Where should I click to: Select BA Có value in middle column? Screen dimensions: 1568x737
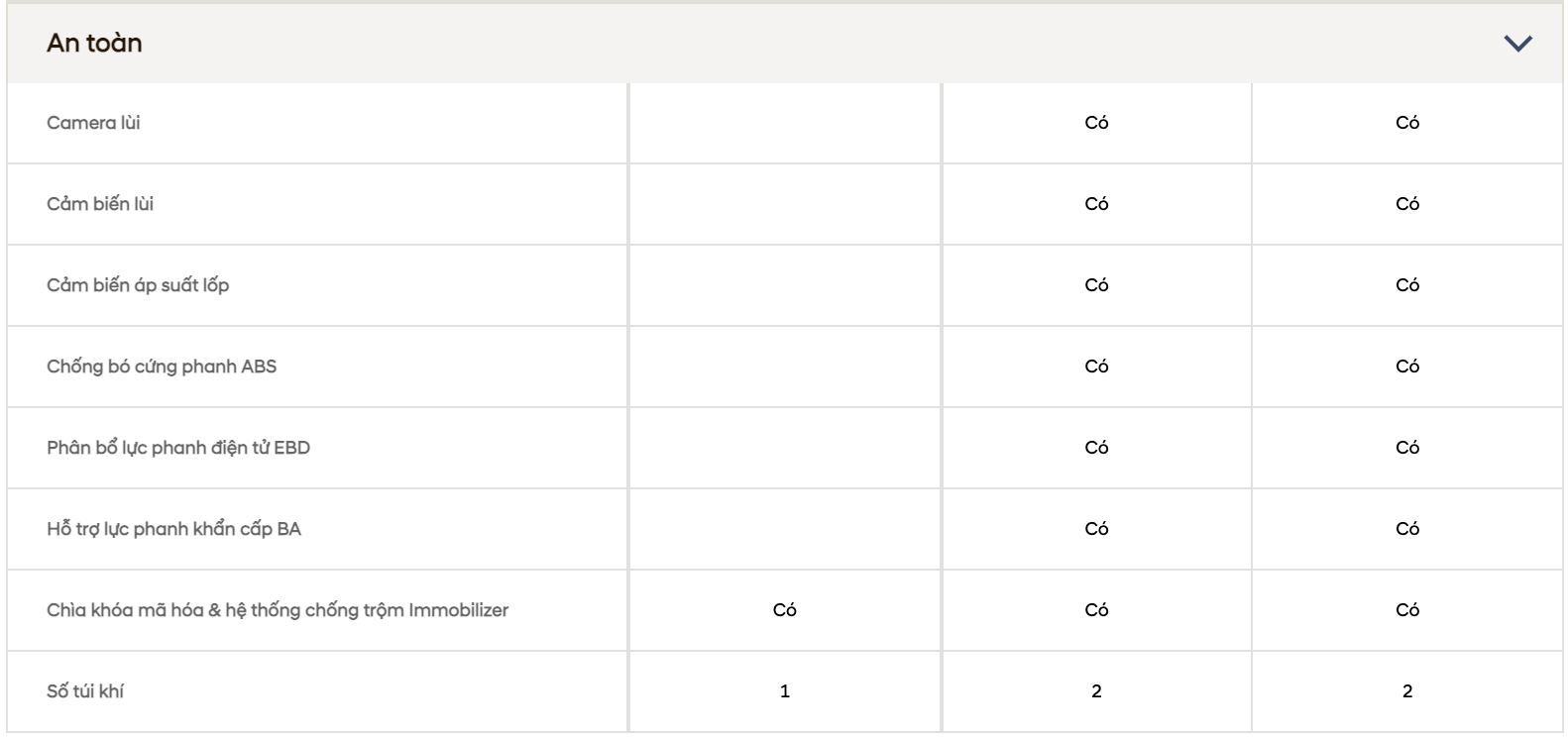point(1096,529)
